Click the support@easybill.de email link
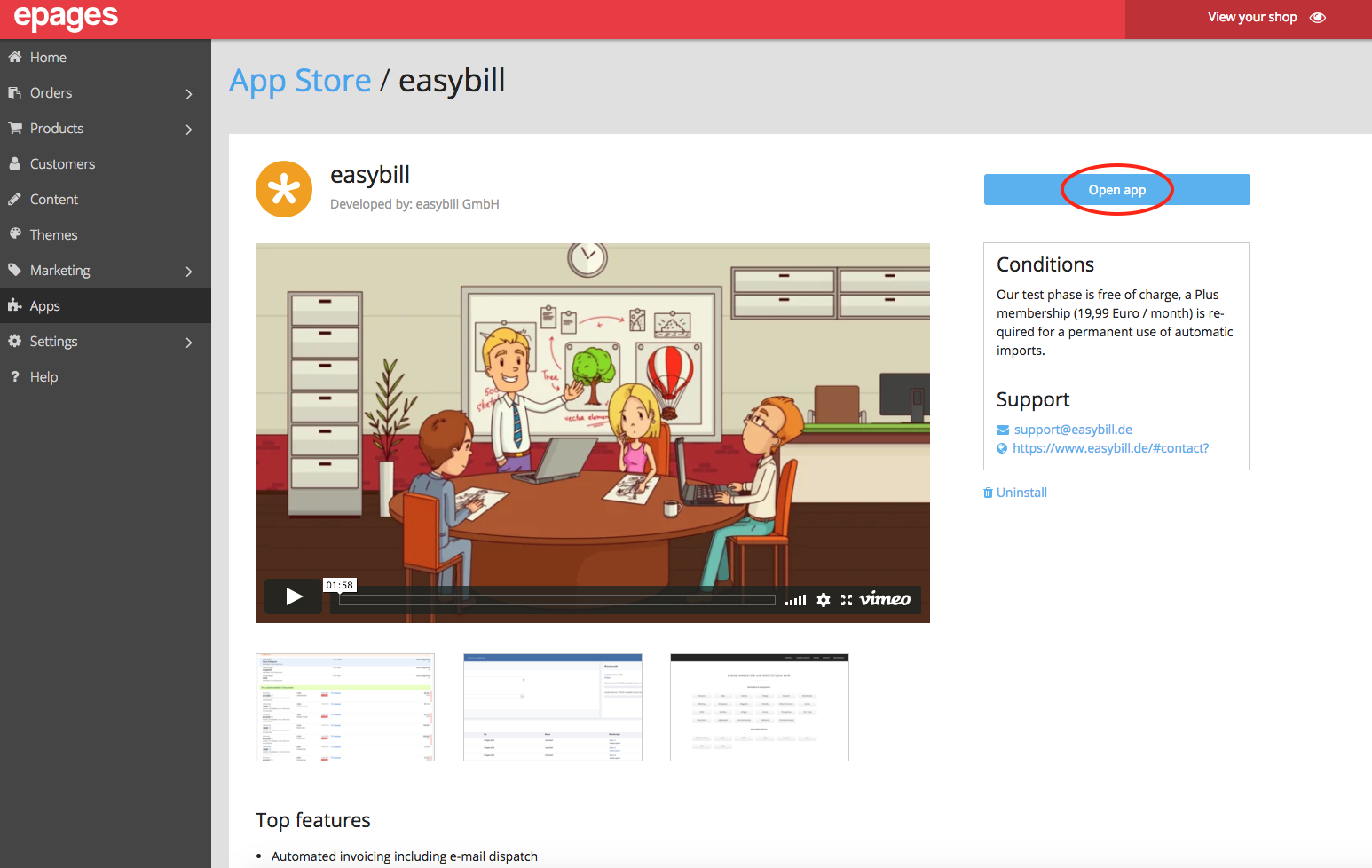 click(1073, 430)
